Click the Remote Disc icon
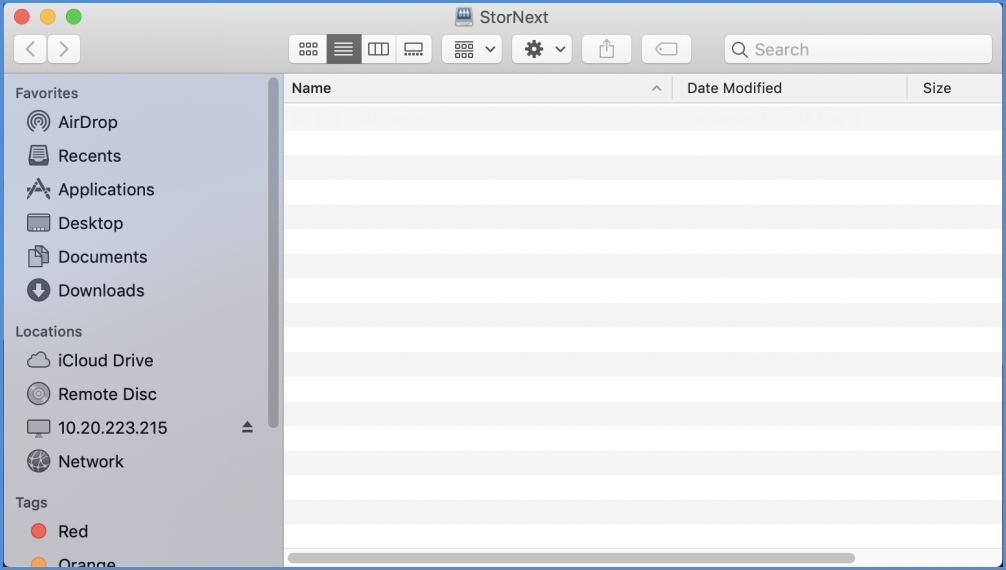Screen dimensions: 1006x570 (38, 393)
